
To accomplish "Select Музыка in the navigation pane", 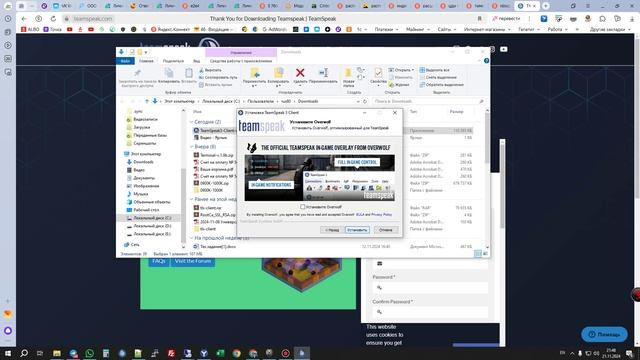I will (x=138, y=194).
